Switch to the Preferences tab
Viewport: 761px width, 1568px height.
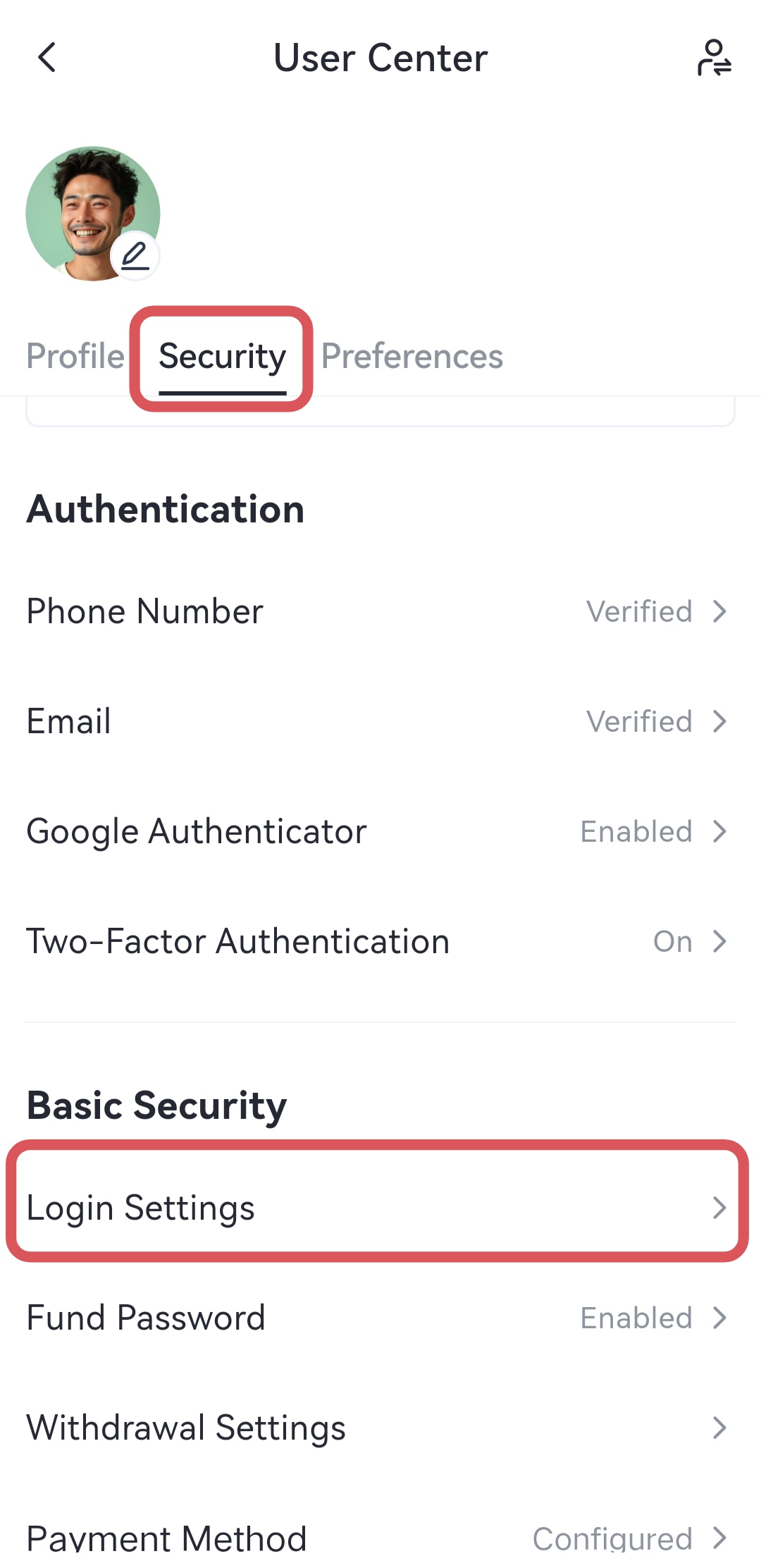tap(412, 356)
